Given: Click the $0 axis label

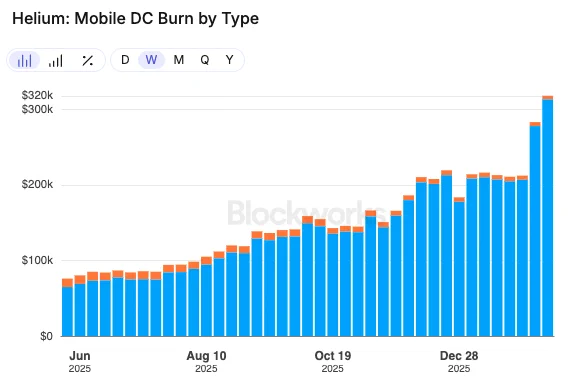Looking at the screenshot, I should [46, 336].
